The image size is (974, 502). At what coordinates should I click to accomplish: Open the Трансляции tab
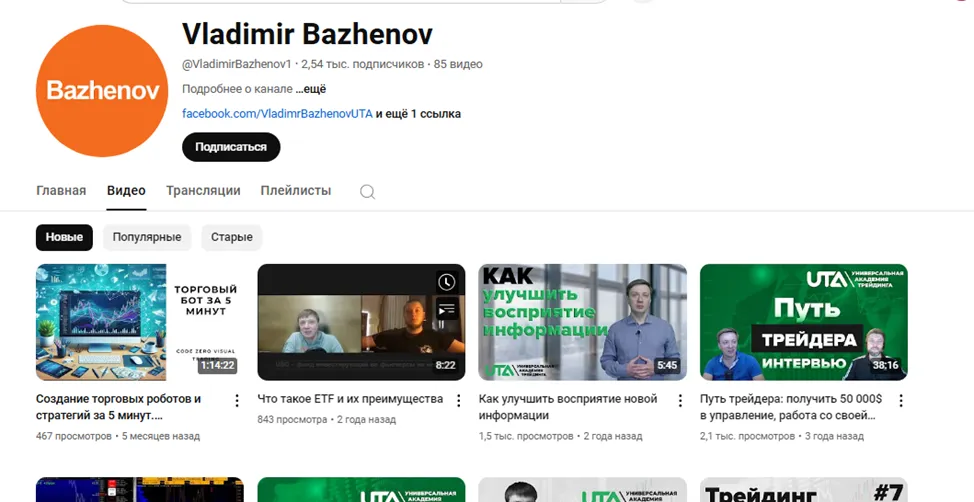pyautogui.click(x=203, y=191)
